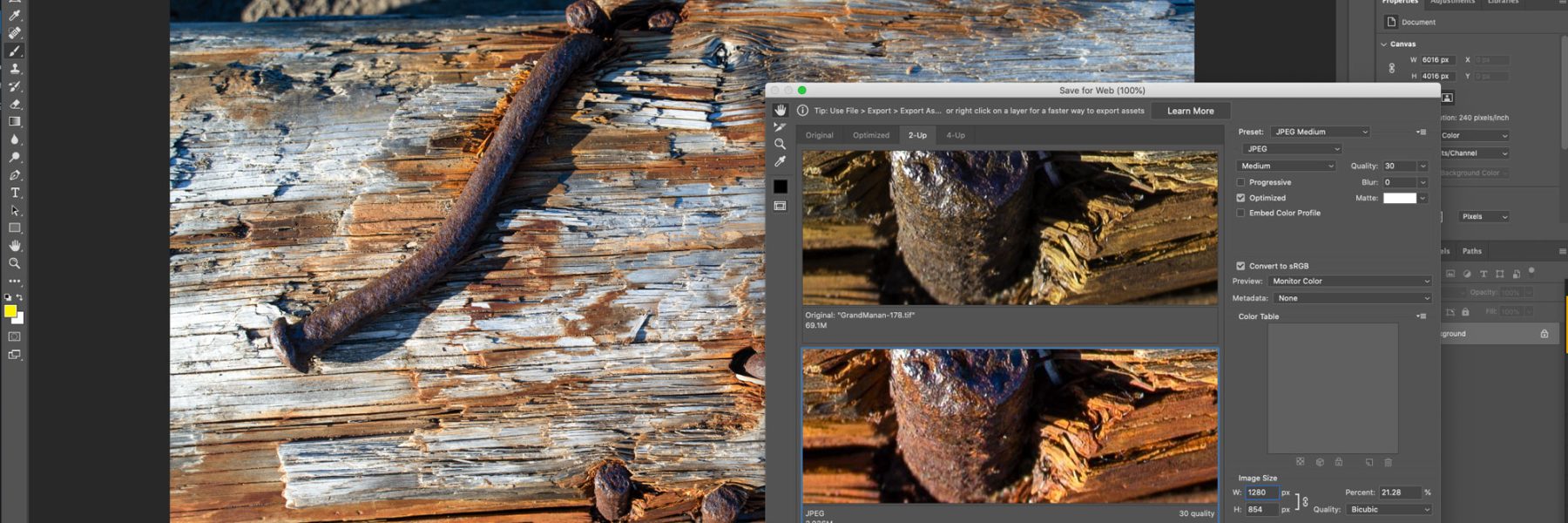Viewport: 1568px width, 523px height.
Task: Uncheck Convert to sRGB
Action: [x=1240, y=266]
